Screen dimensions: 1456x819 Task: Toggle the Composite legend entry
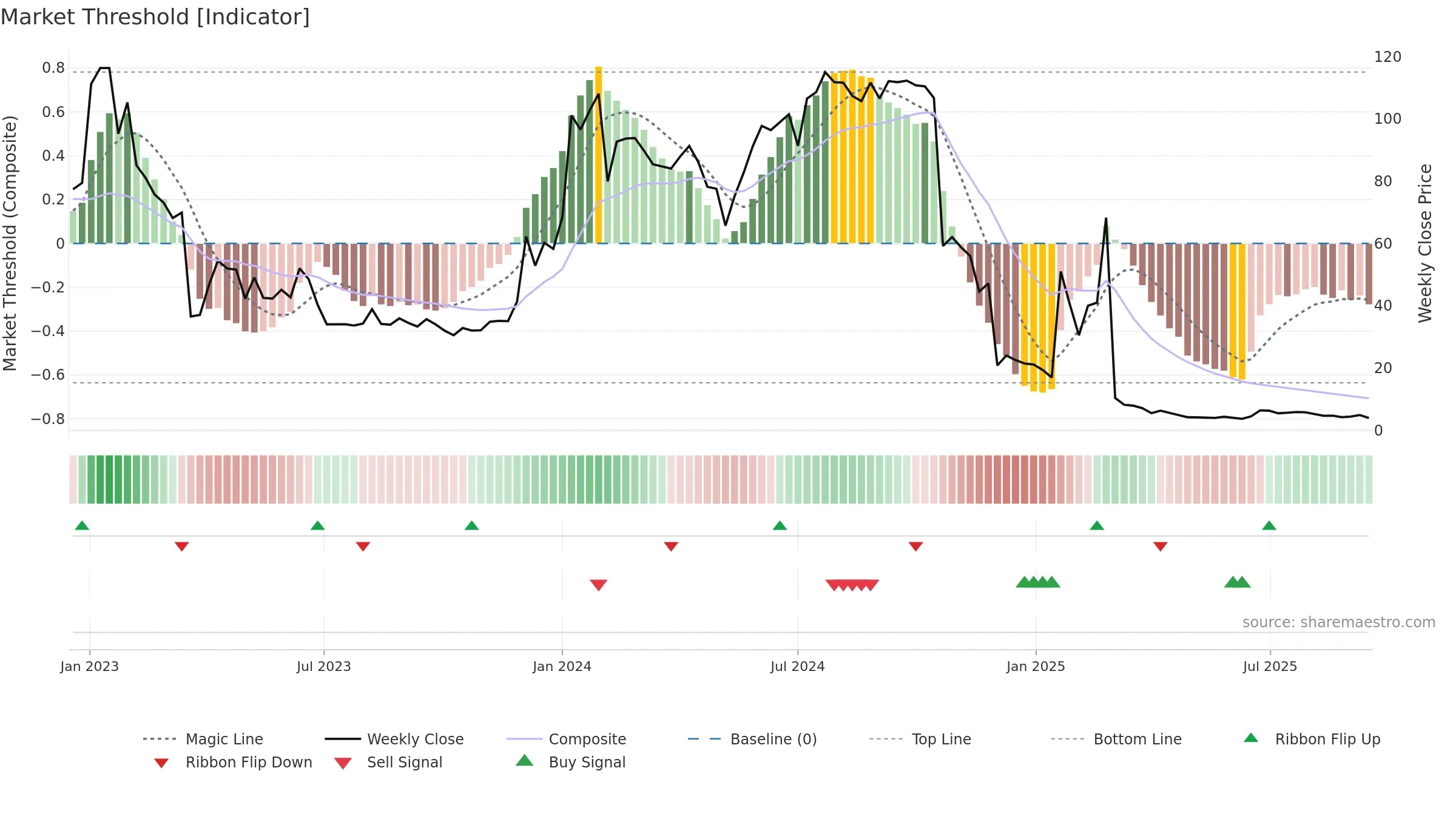tap(566, 739)
